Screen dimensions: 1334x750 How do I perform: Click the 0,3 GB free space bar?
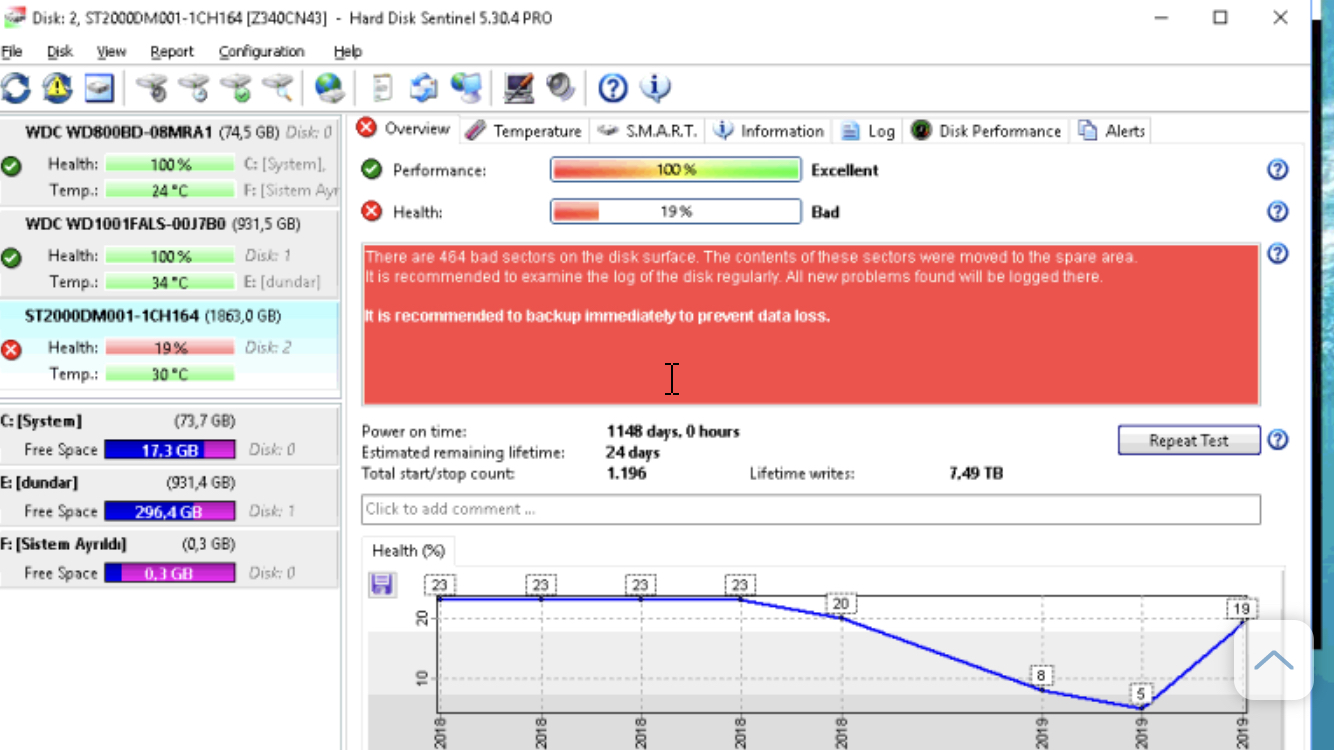coord(170,574)
